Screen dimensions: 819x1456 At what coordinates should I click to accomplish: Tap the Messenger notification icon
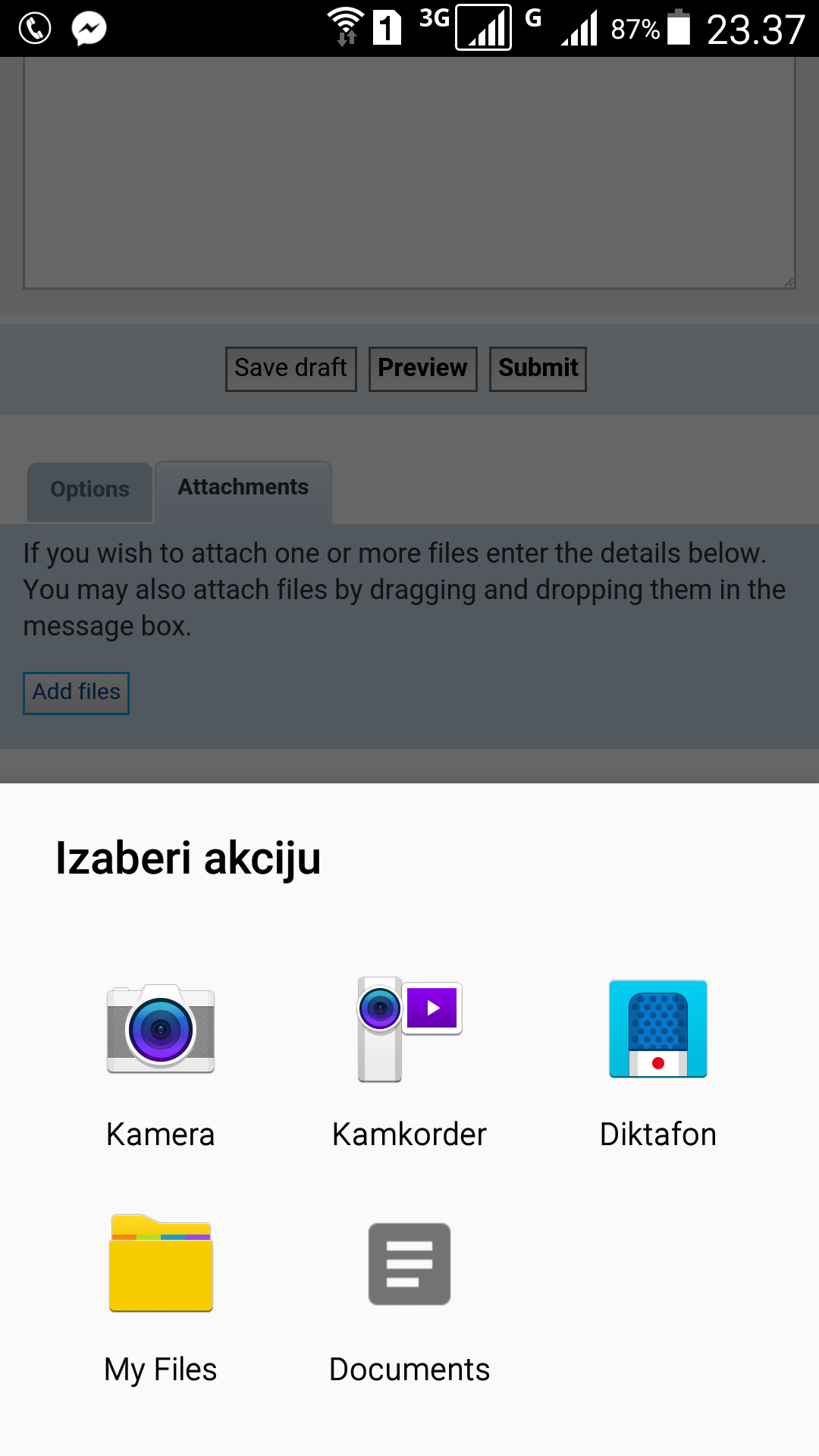pyautogui.click(x=89, y=29)
